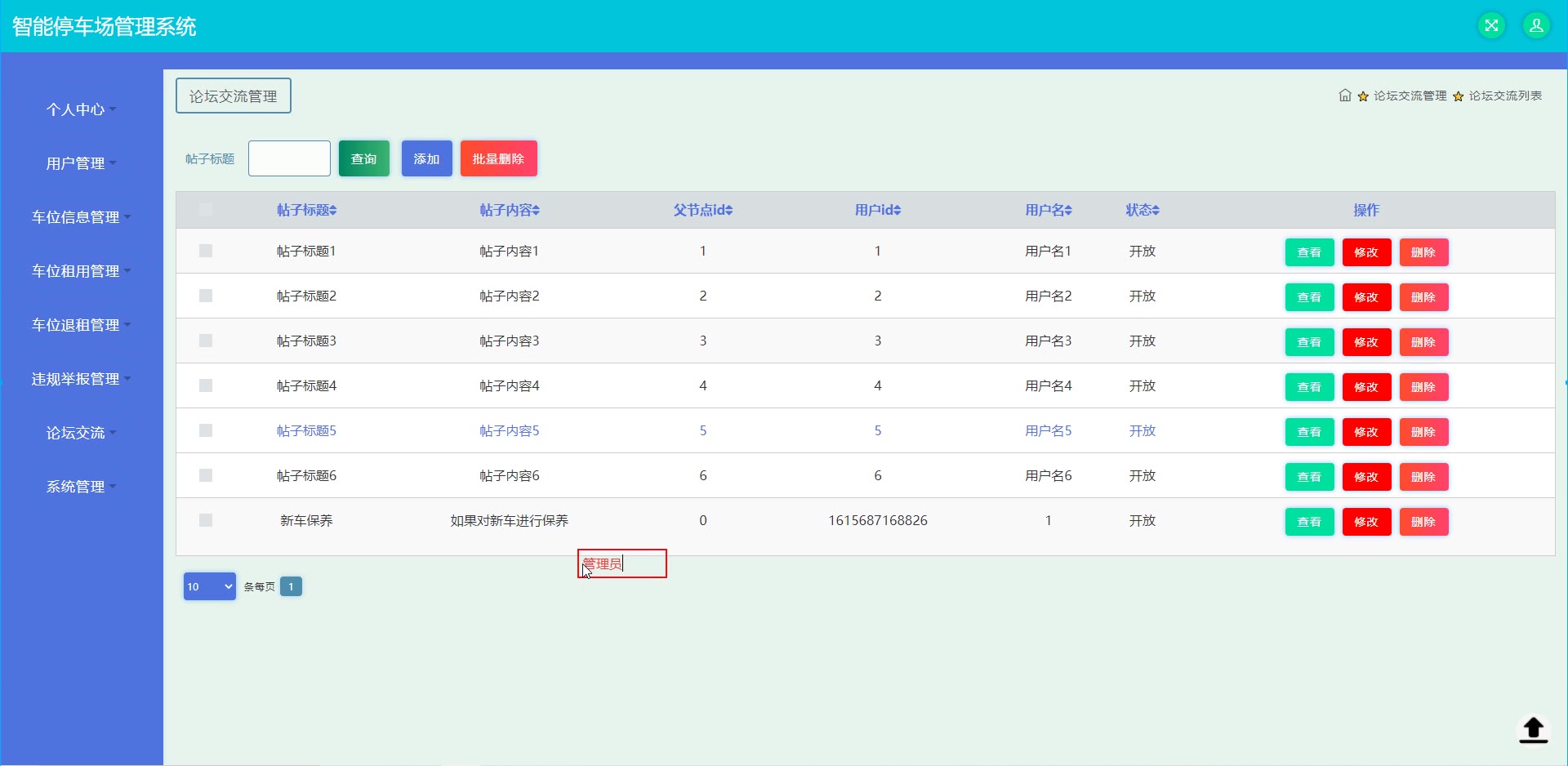Screen dimensions: 1568x766
Task: Expand the 论坛交流 sidebar menu
Action: pyautogui.click(x=82, y=433)
